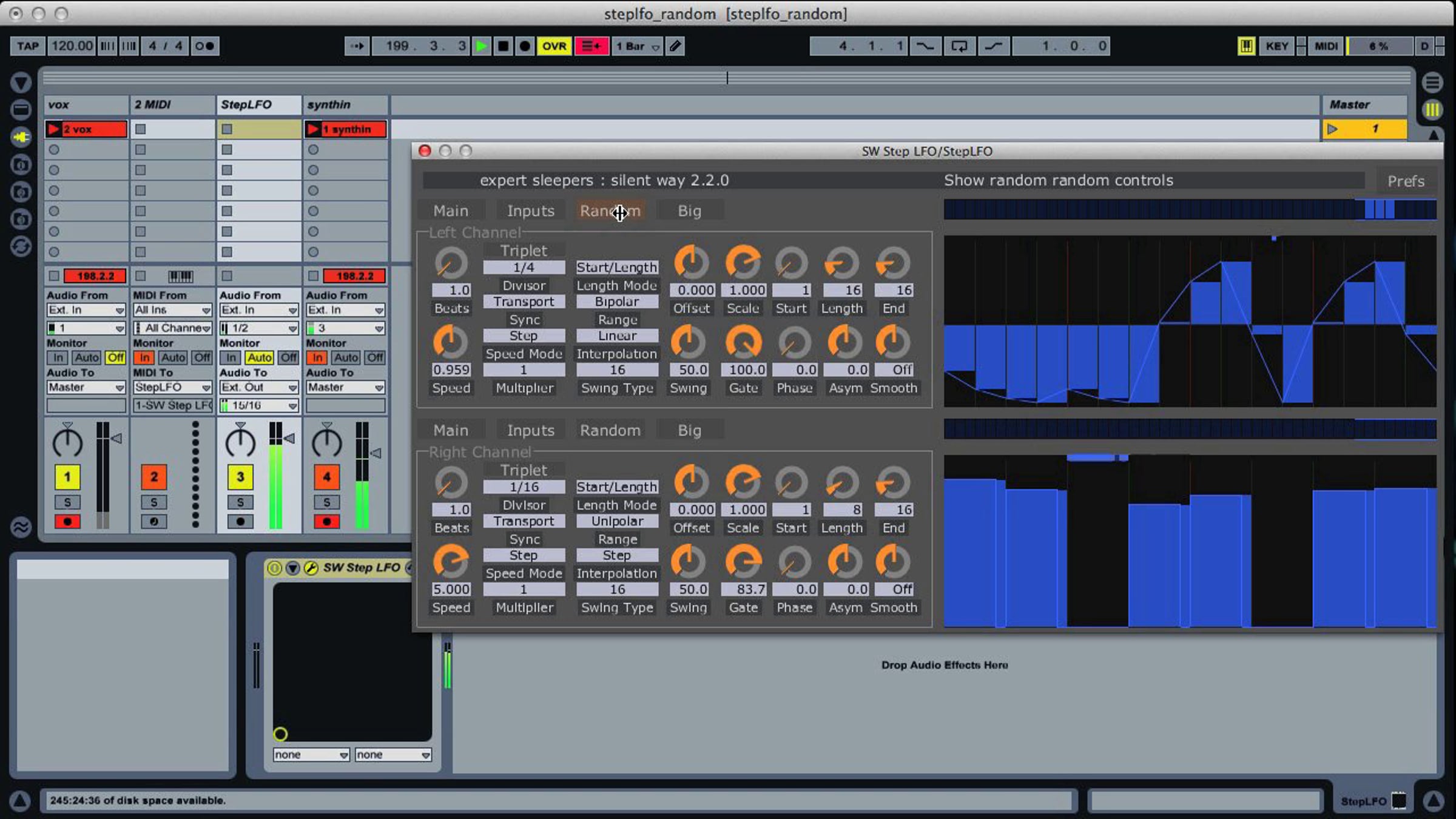Click the vox track pan knob
The image size is (1456, 819).
coord(67,442)
